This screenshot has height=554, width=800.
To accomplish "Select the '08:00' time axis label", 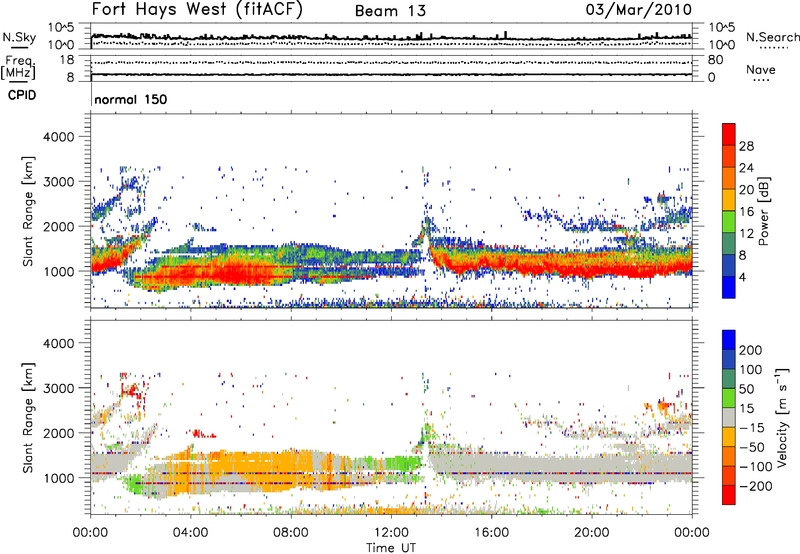I will 291,533.
